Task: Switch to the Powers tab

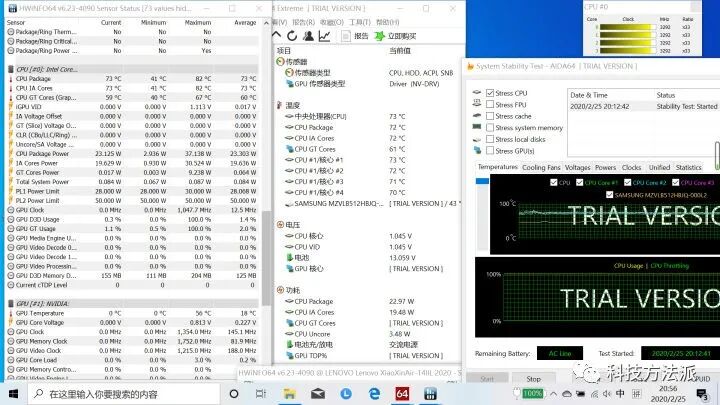Action: [606, 168]
